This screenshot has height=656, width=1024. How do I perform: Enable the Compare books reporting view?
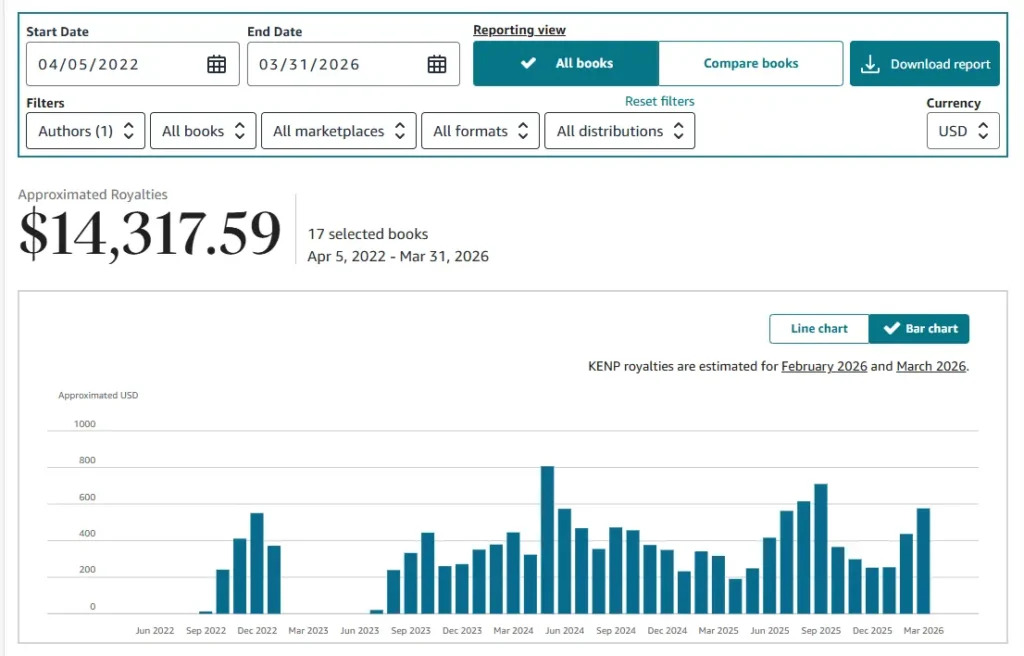point(751,63)
